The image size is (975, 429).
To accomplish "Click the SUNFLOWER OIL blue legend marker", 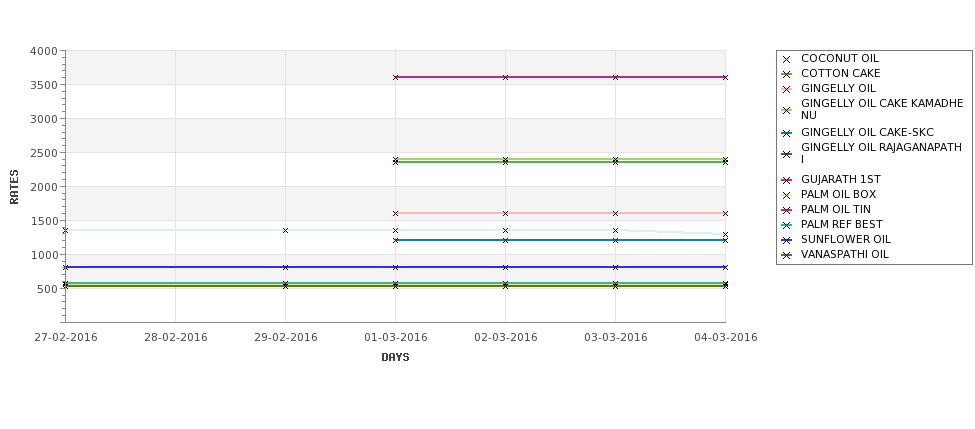I will coord(786,241).
